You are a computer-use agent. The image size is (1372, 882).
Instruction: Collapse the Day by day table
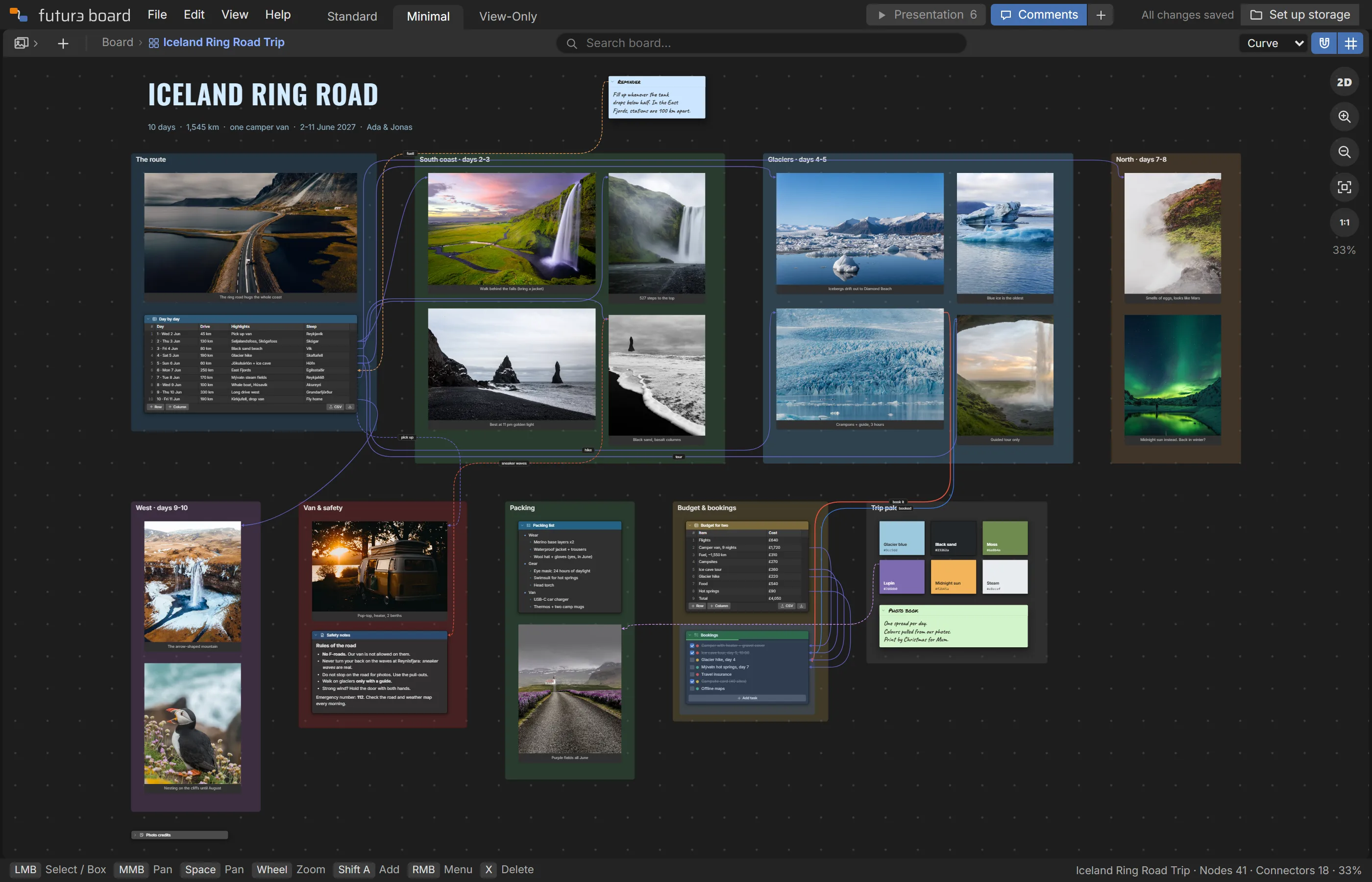[x=148, y=319]
